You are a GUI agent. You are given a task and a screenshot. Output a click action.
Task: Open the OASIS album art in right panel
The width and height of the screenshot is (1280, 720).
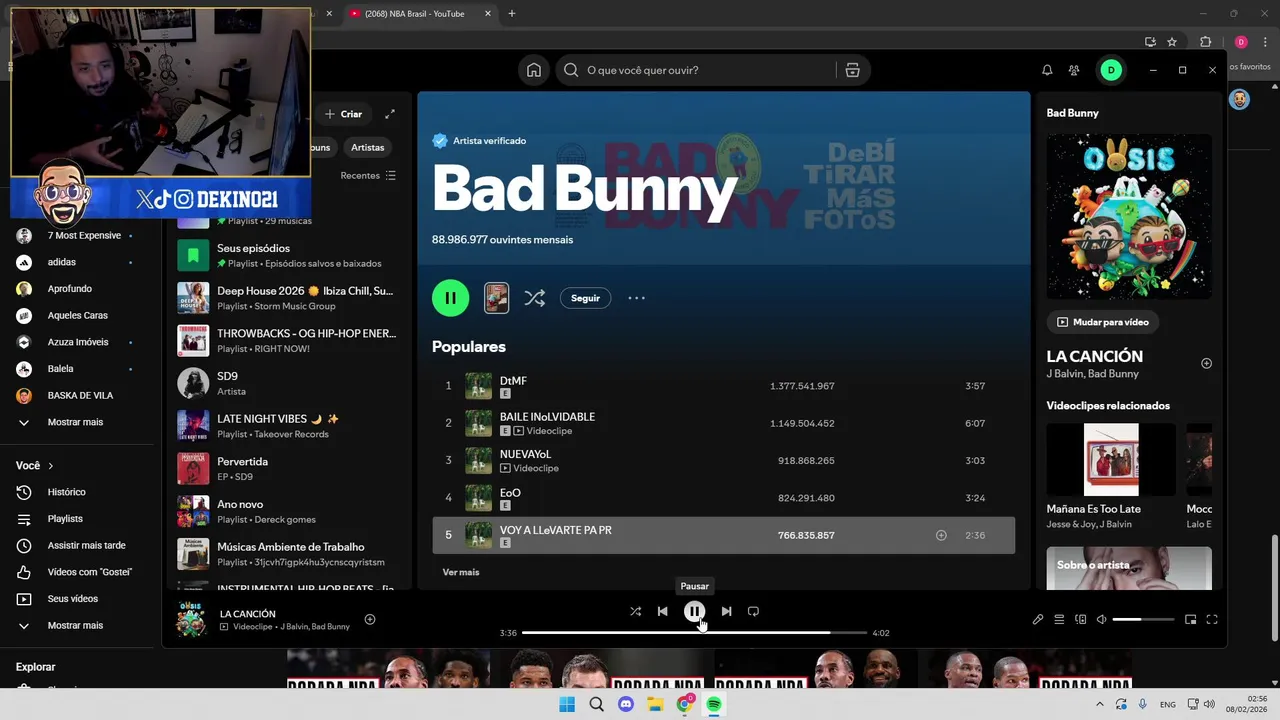1129,216
